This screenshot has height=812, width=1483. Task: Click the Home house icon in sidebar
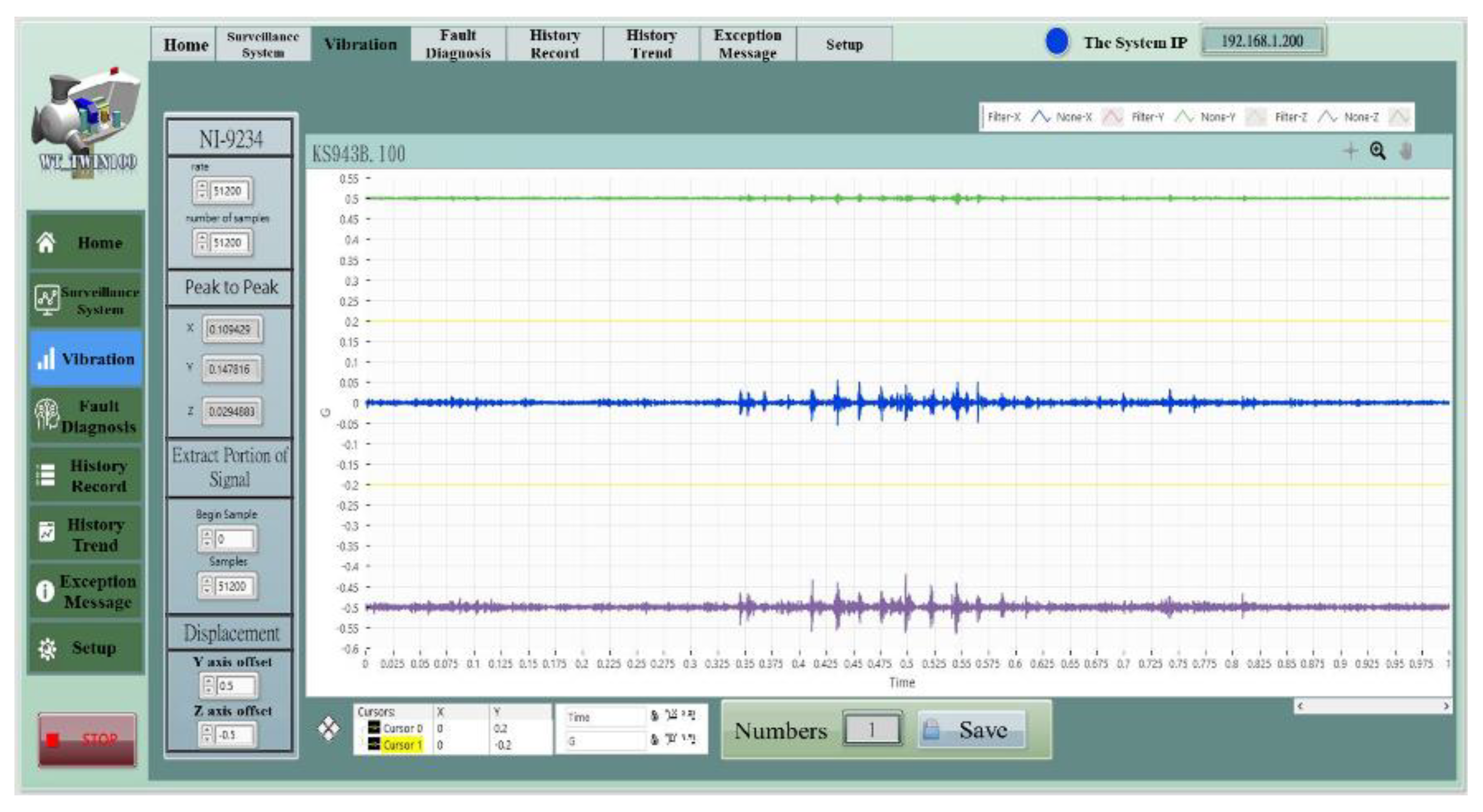tap(46, 243)
